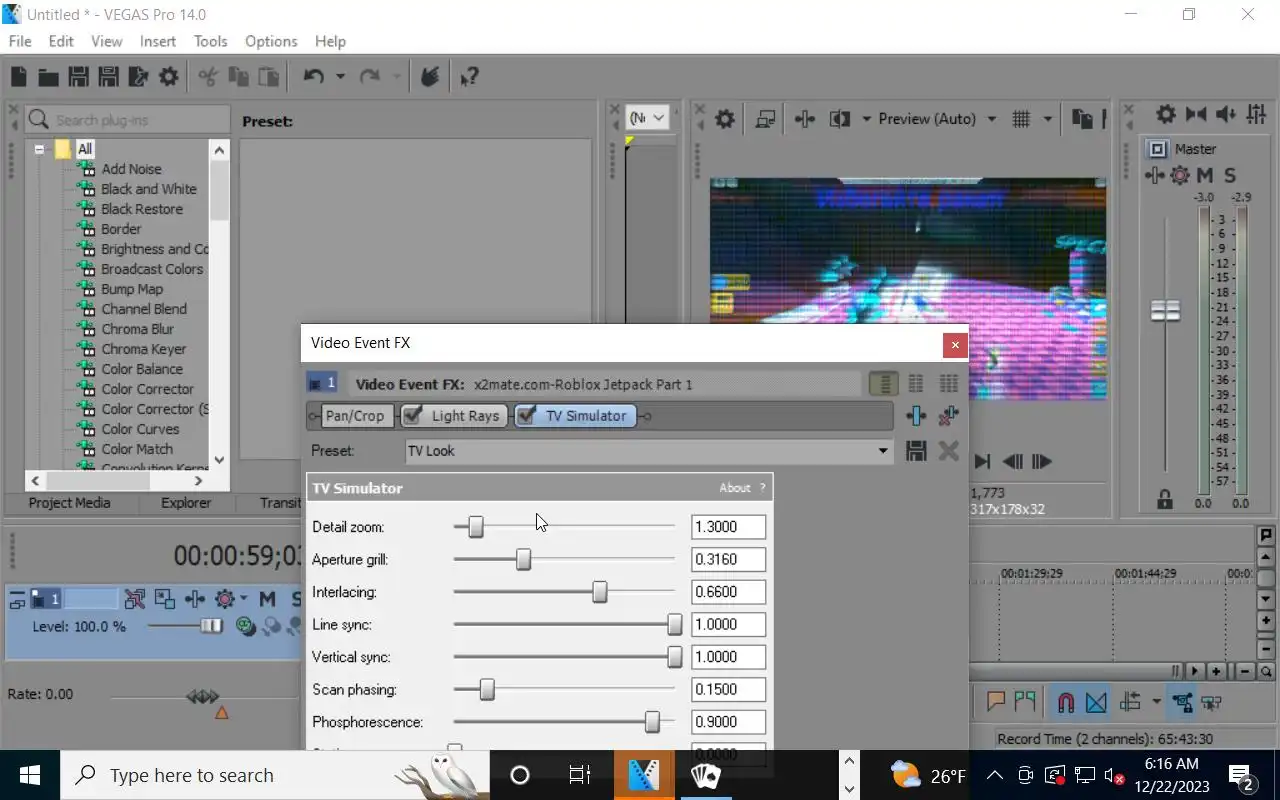This screenshot has height=800, width=1280.
Task: Toggle preview on external monitor icon
Action: click(766, 119)
